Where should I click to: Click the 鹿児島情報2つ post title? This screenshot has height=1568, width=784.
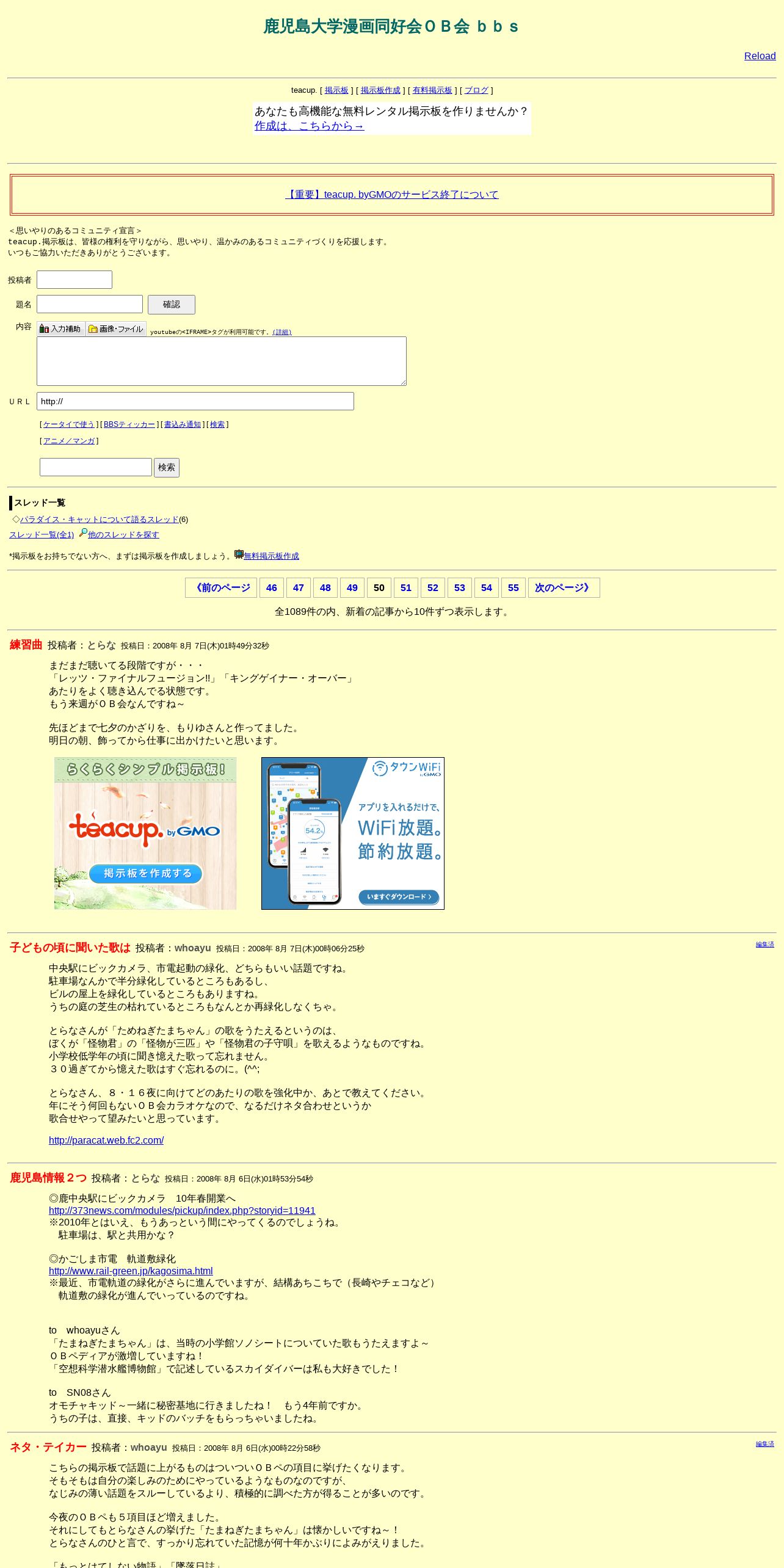[48, 1178]
